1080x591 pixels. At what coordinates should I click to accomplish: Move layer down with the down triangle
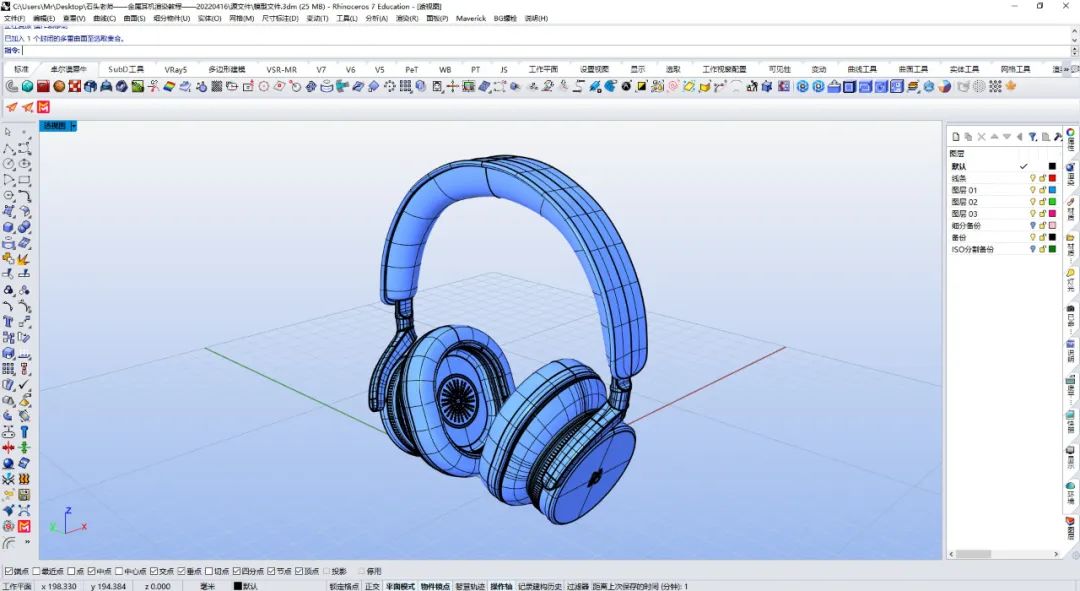pyautogui.click(x=1007, y=137)
